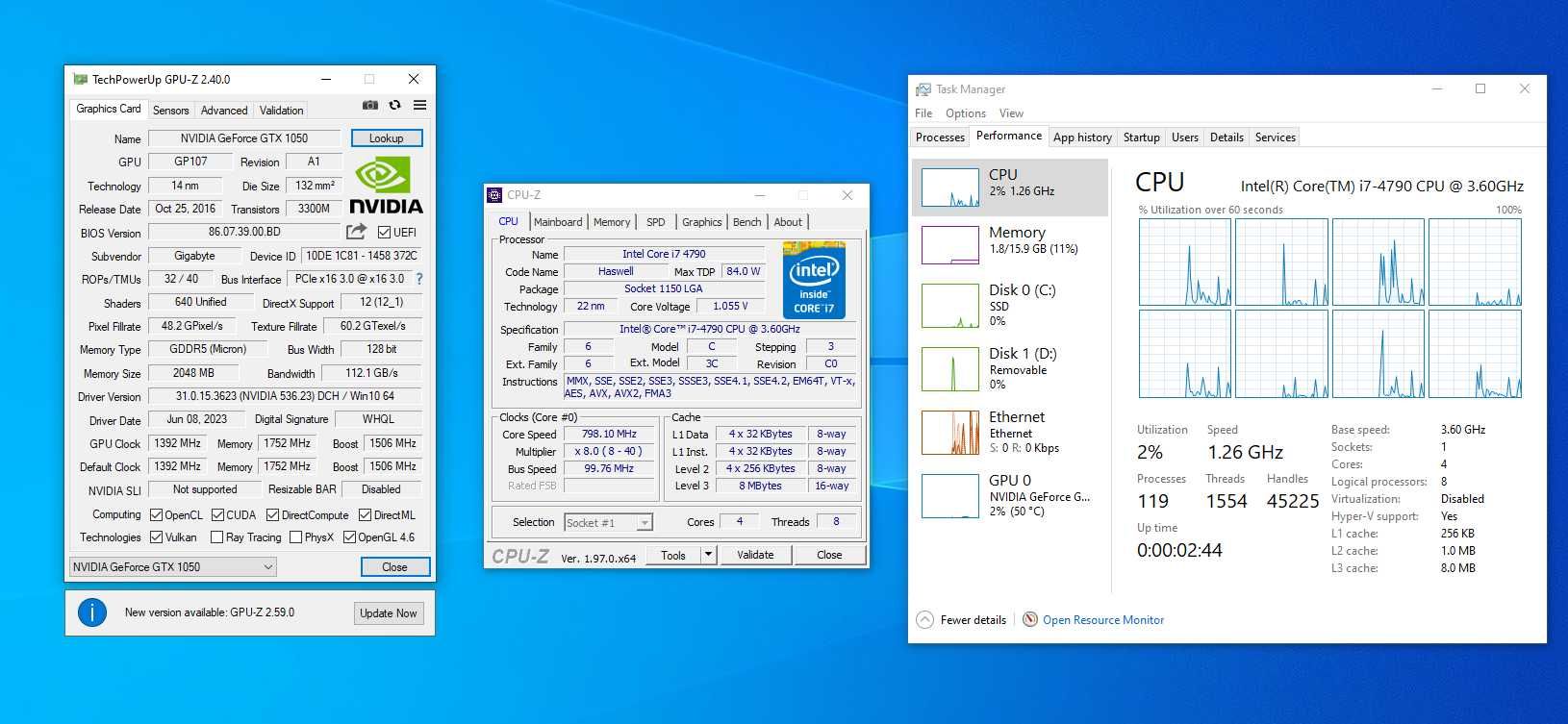Toggle the OpenCL checkbox
1568x724 pixels.
[x=156, y=514]
